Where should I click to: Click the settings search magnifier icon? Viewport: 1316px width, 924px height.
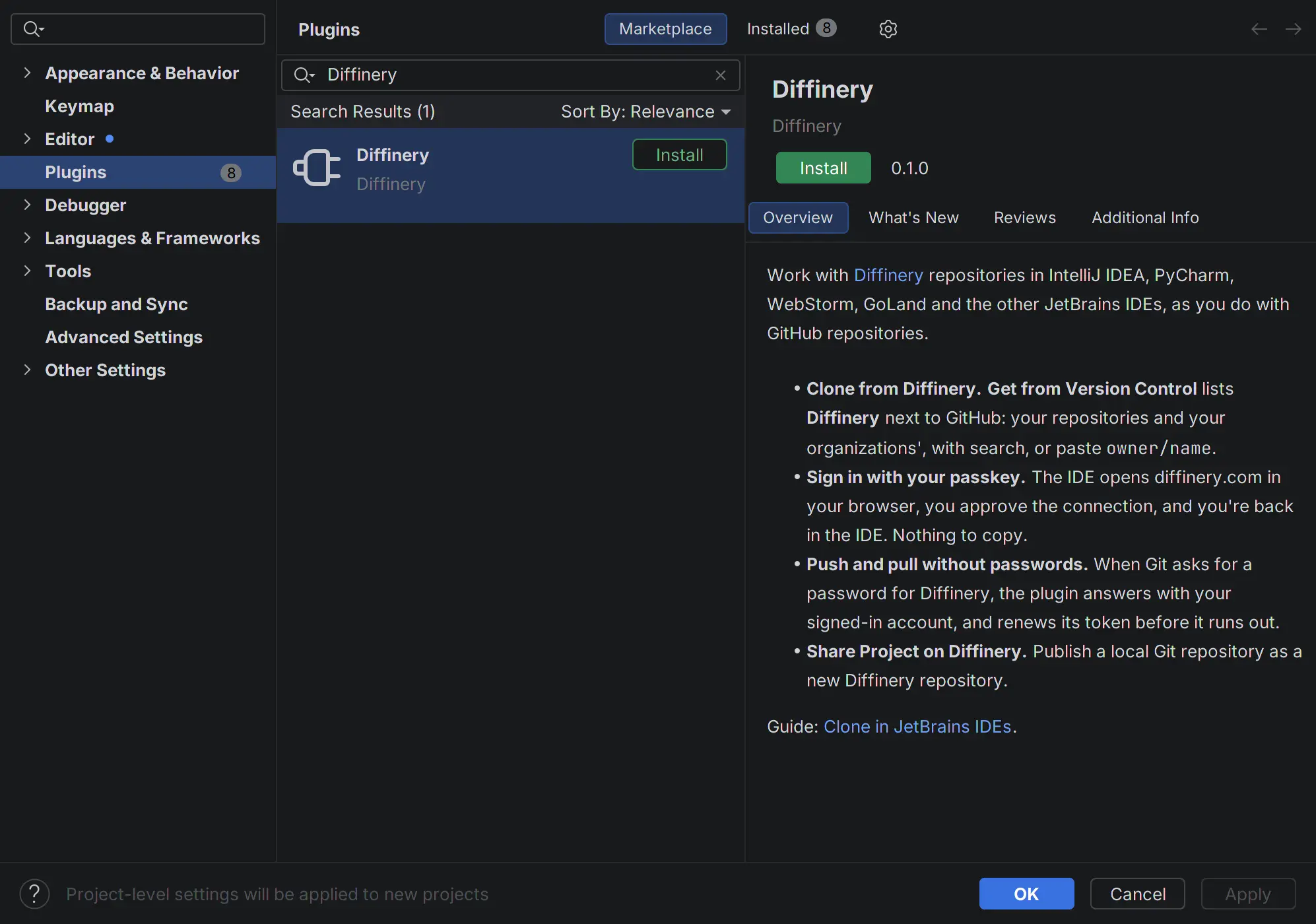point(33,29)
